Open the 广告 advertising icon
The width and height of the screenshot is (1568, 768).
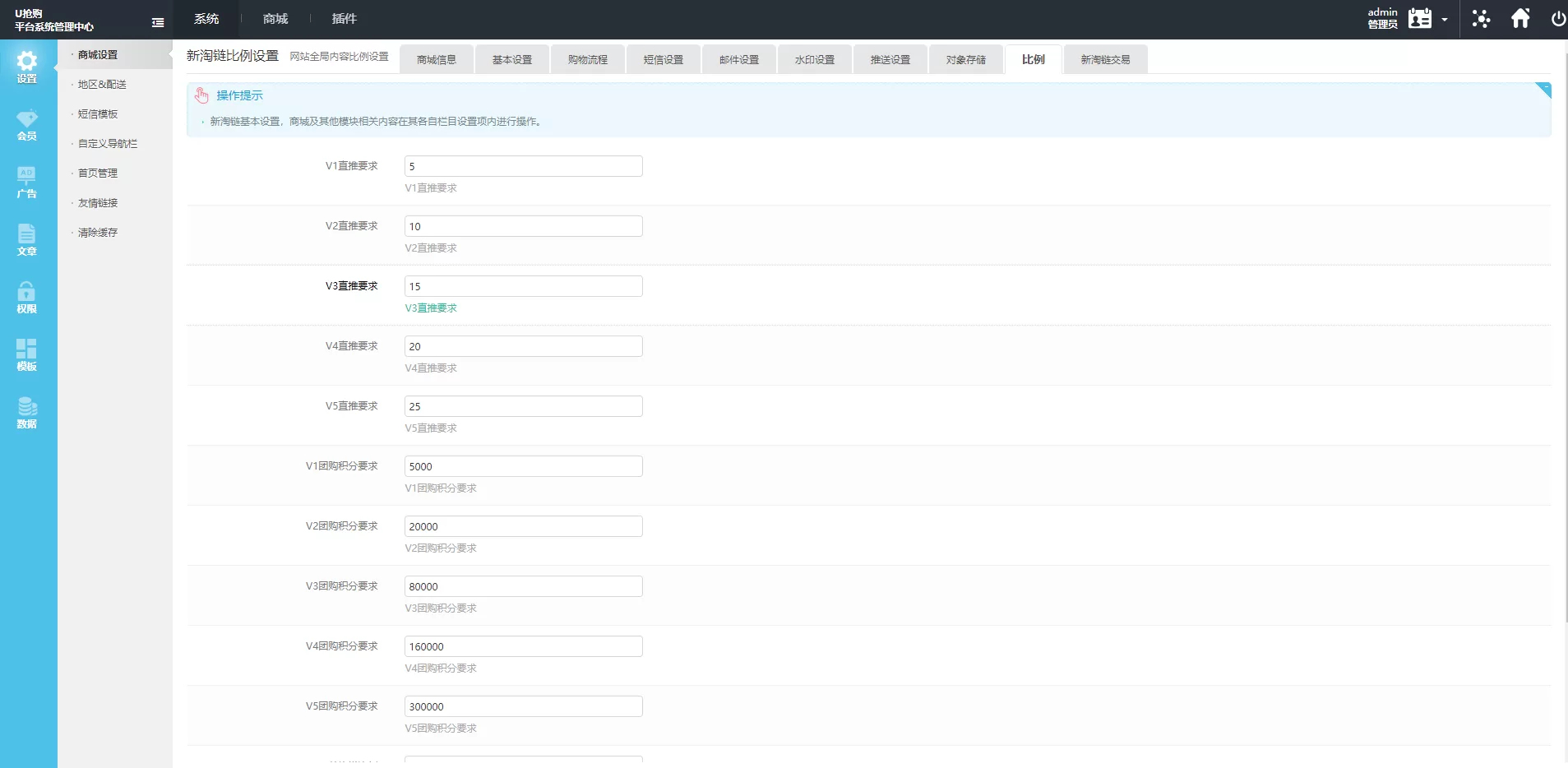point(27,182)
